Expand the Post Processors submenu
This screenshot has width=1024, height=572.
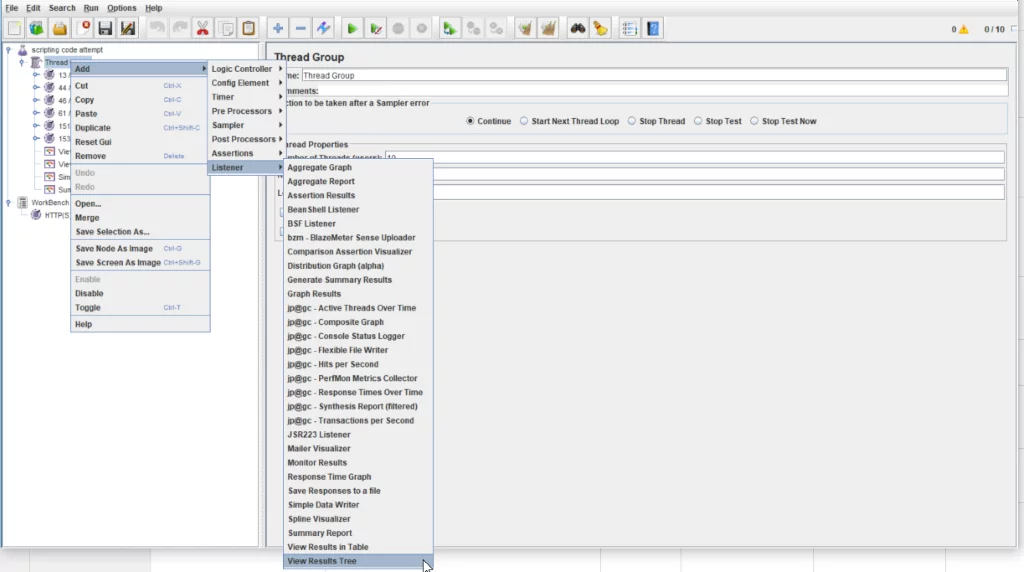(246, 139)
